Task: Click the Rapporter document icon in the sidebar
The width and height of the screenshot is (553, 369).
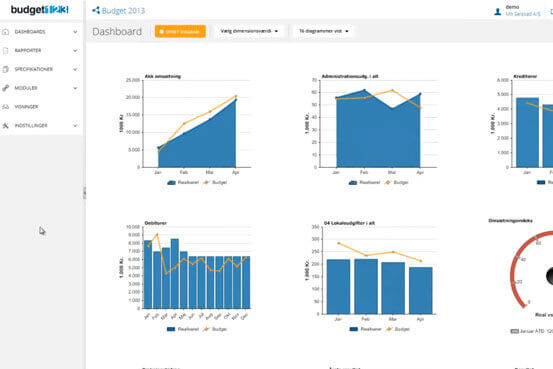Action: tap(5, 50)
